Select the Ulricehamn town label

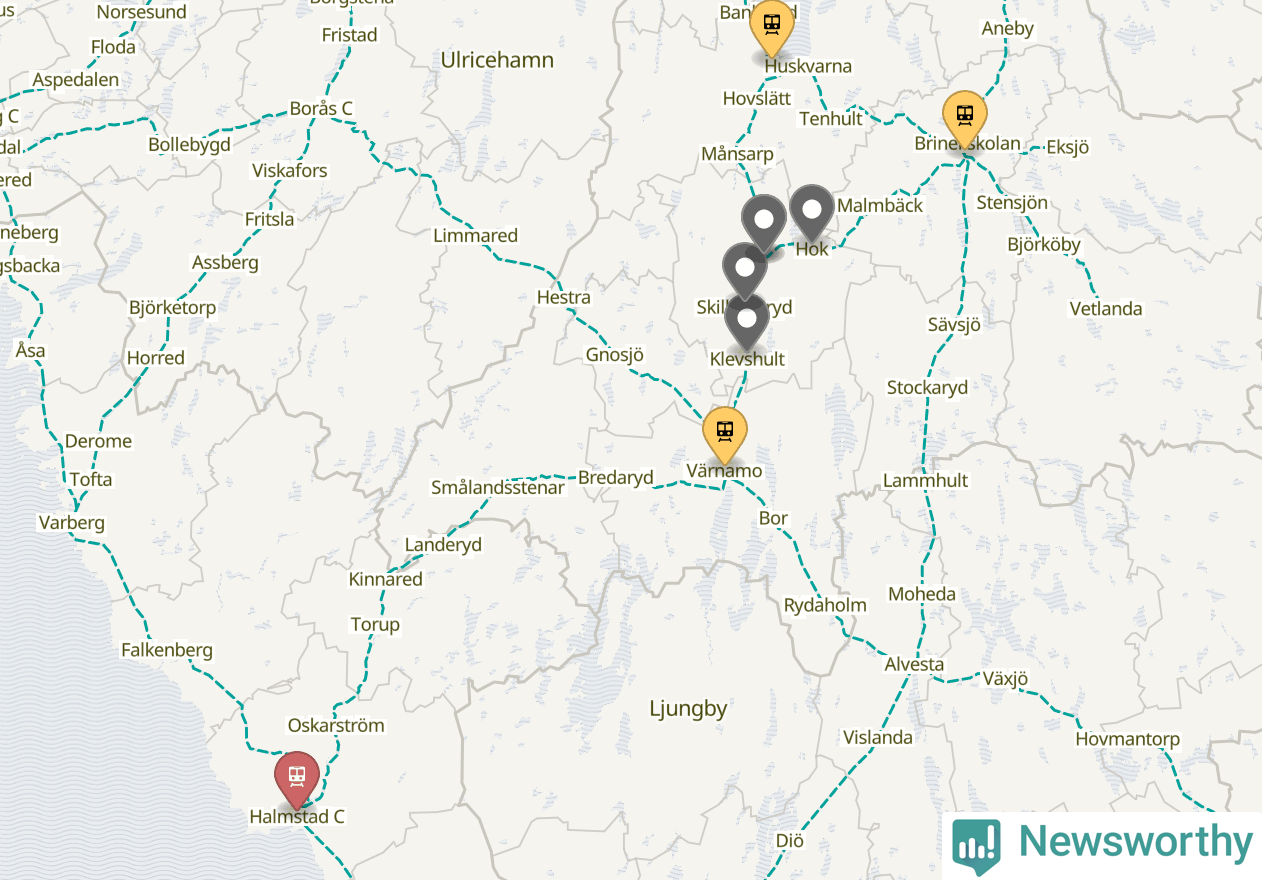point(497,60)
